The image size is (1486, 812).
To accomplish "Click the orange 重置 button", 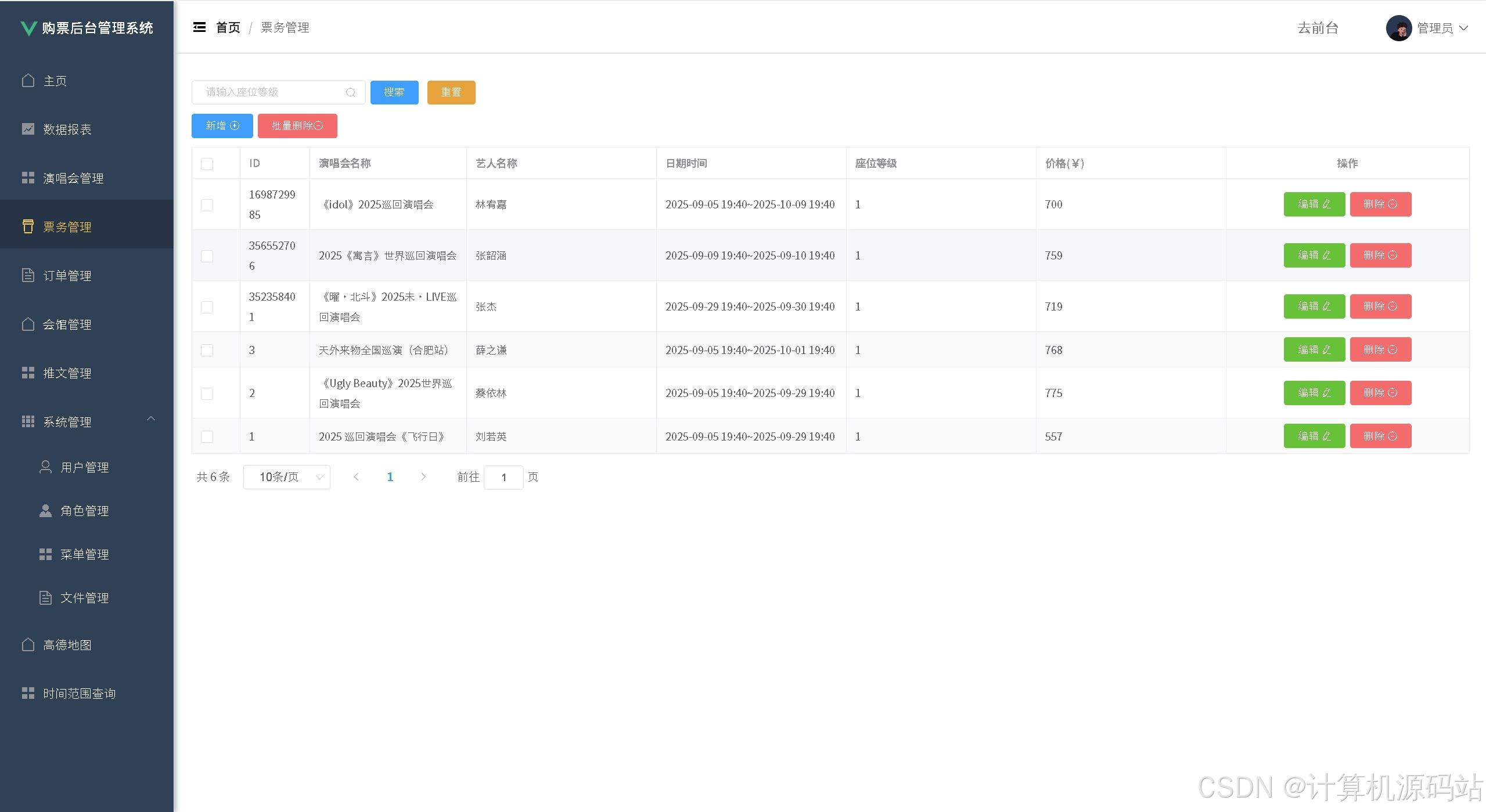I will click(x=451, y=92).
